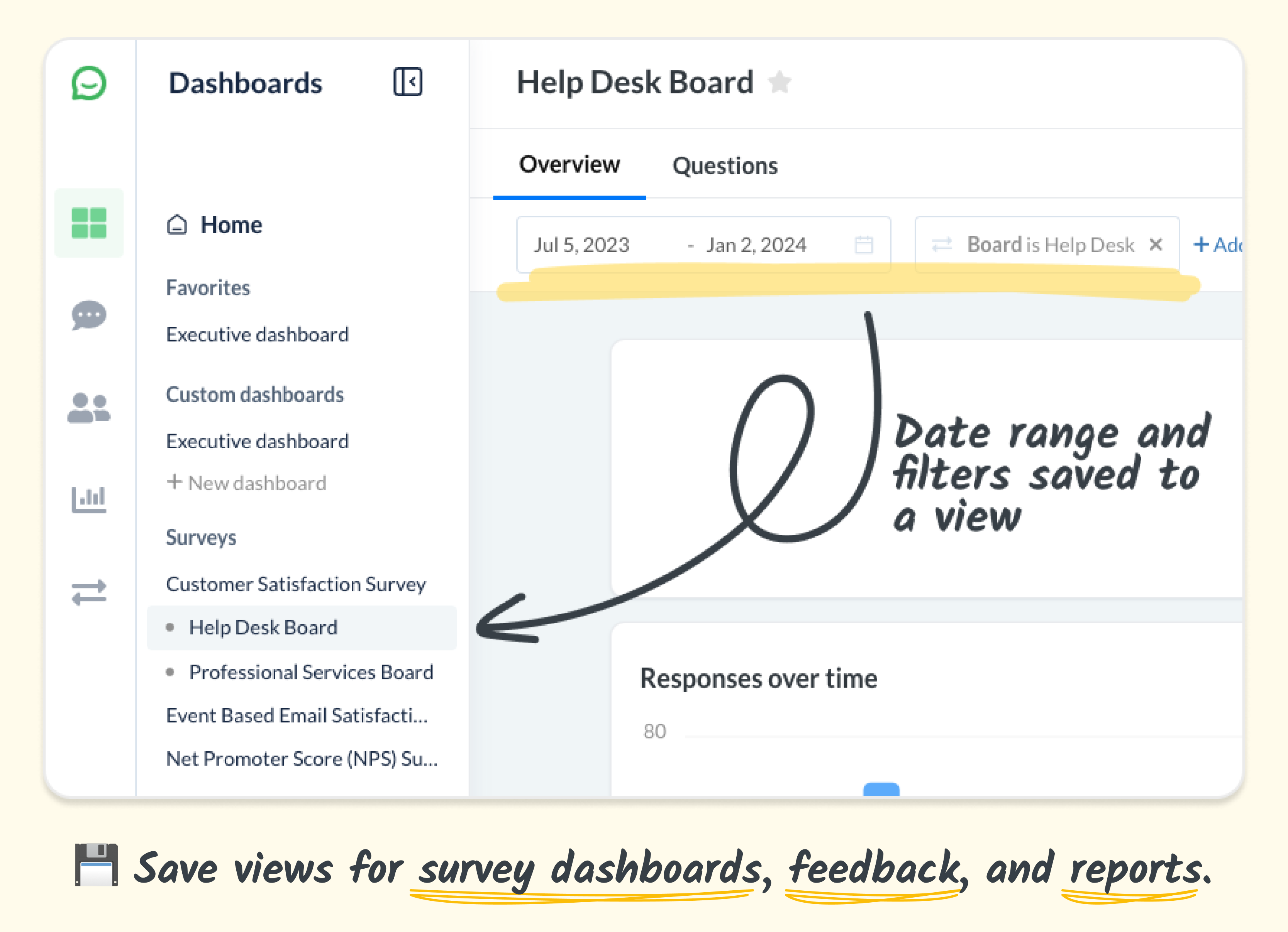
Task: Go to Home in the sidebar
Action: pos(231,225)
